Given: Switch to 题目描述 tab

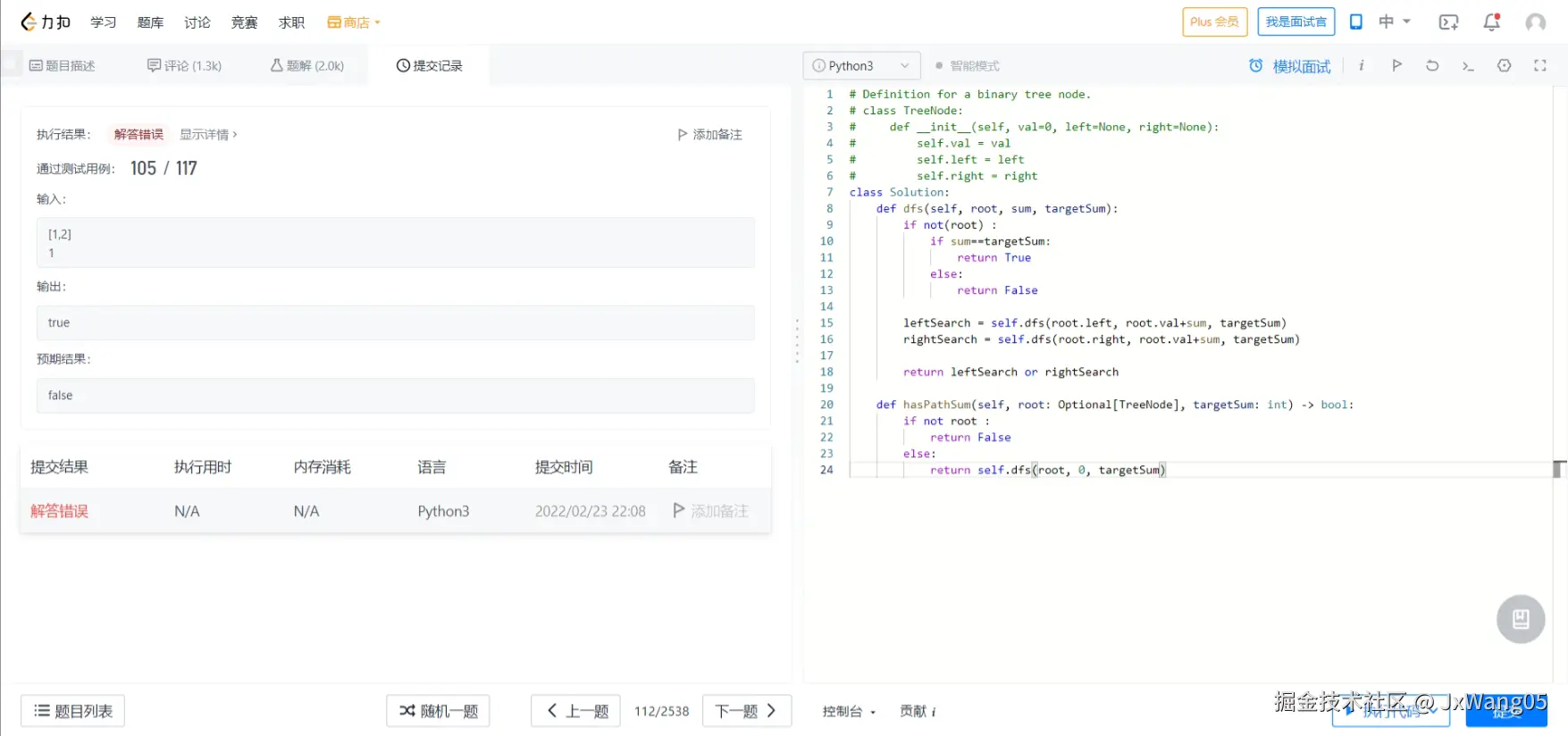Looking at the screenshot, I should tap(63, 66).
